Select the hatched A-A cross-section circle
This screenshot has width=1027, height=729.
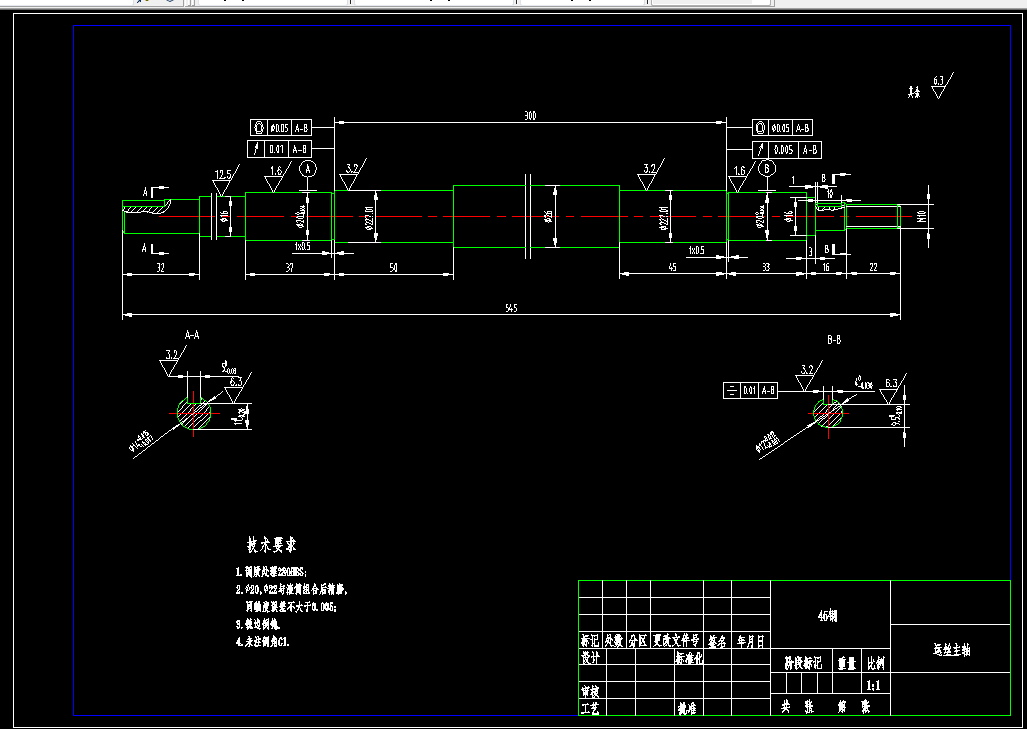coord(194,413)
